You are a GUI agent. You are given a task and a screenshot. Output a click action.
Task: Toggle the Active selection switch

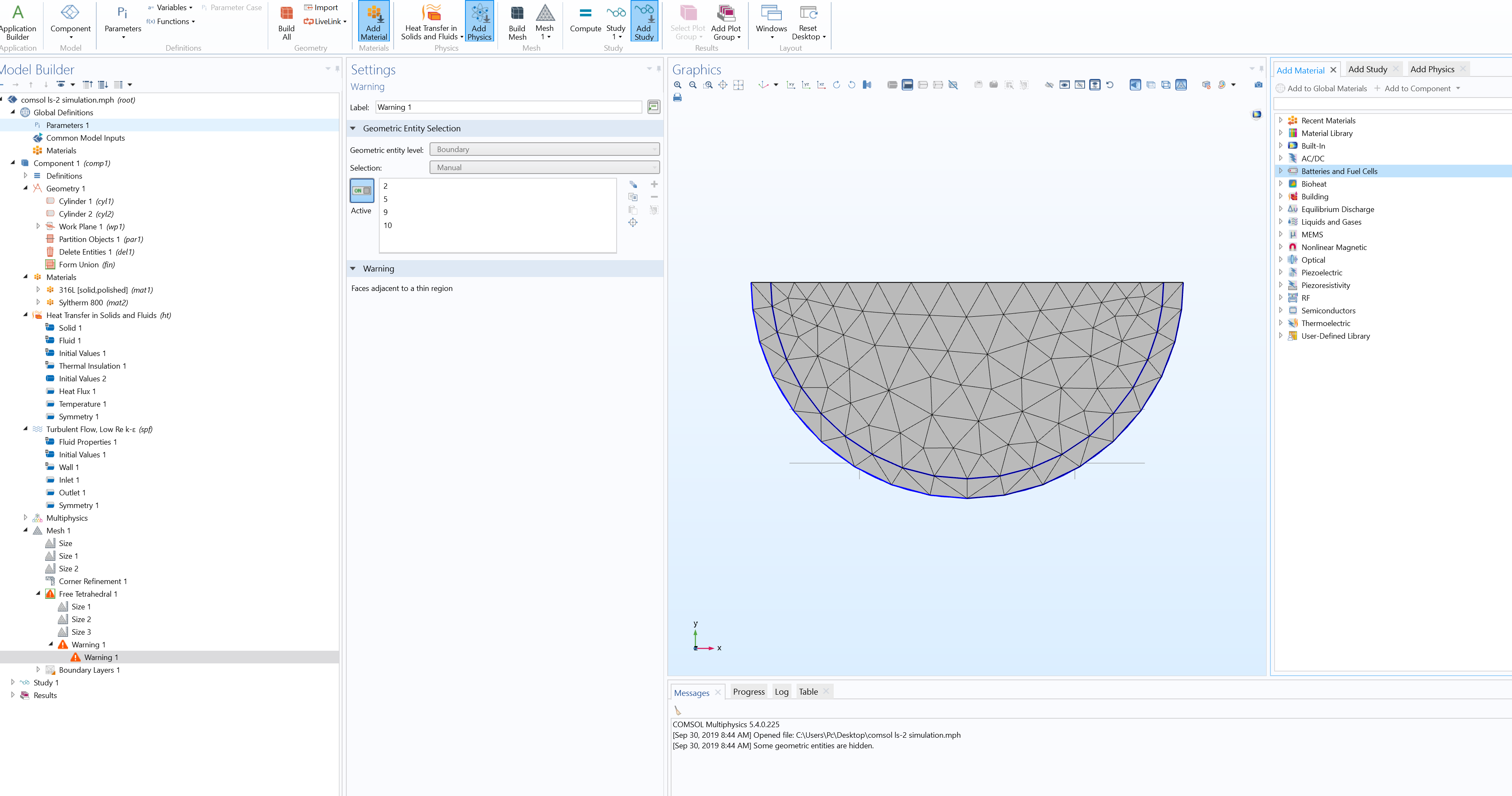point(362,191)
